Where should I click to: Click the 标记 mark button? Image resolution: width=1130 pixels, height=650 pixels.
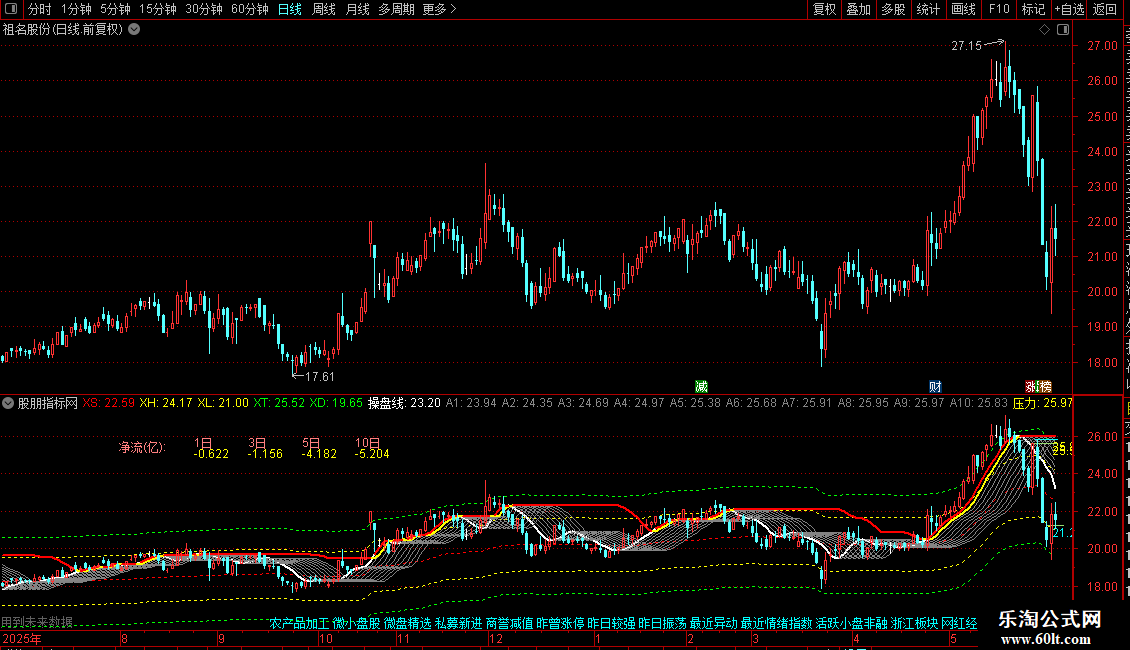(x=1033, y=9)
